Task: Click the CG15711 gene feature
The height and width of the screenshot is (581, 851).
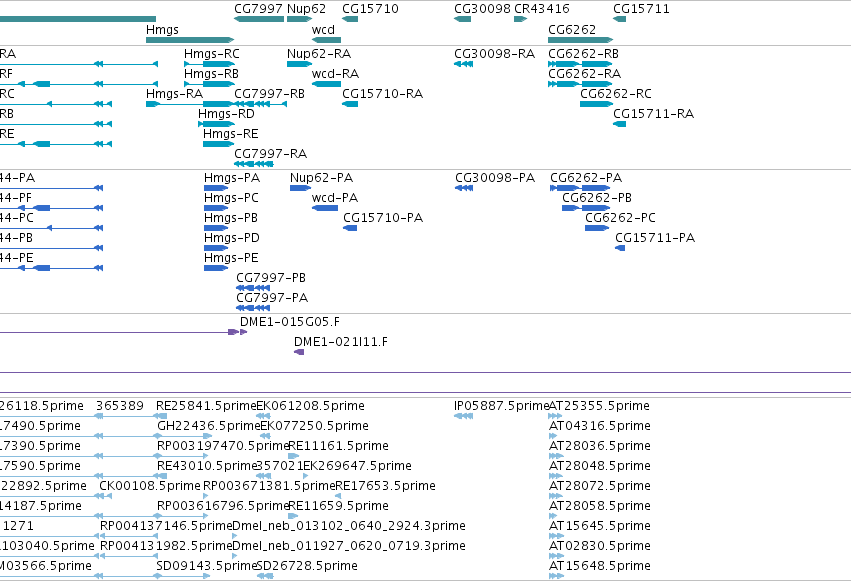Action: pyautogui.click(x=619, y=19)
